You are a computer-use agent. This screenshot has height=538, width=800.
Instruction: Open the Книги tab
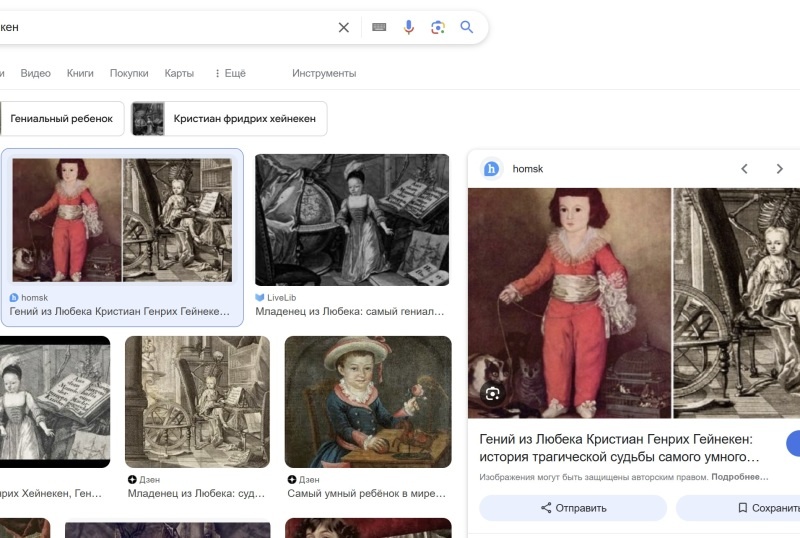pos(80,74)
